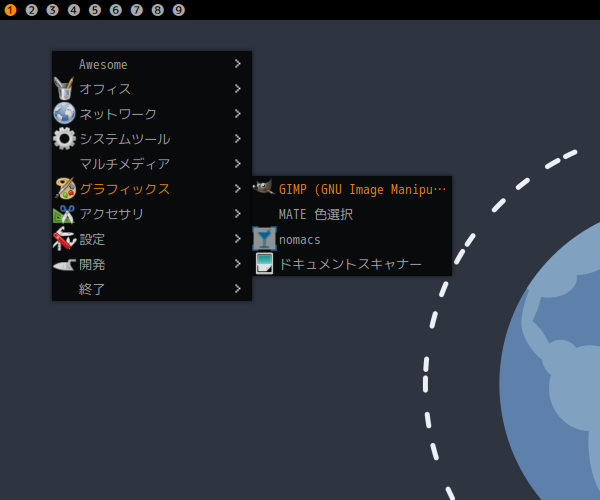The width and height of the screenshot is (600, 500).
Task: Switch to workspace tag 5
Action: pos(95,10)
